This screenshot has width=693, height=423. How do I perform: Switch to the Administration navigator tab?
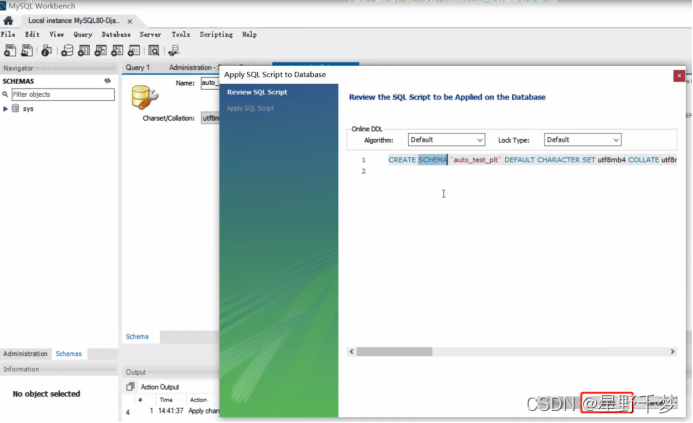[x=25, y=354]
